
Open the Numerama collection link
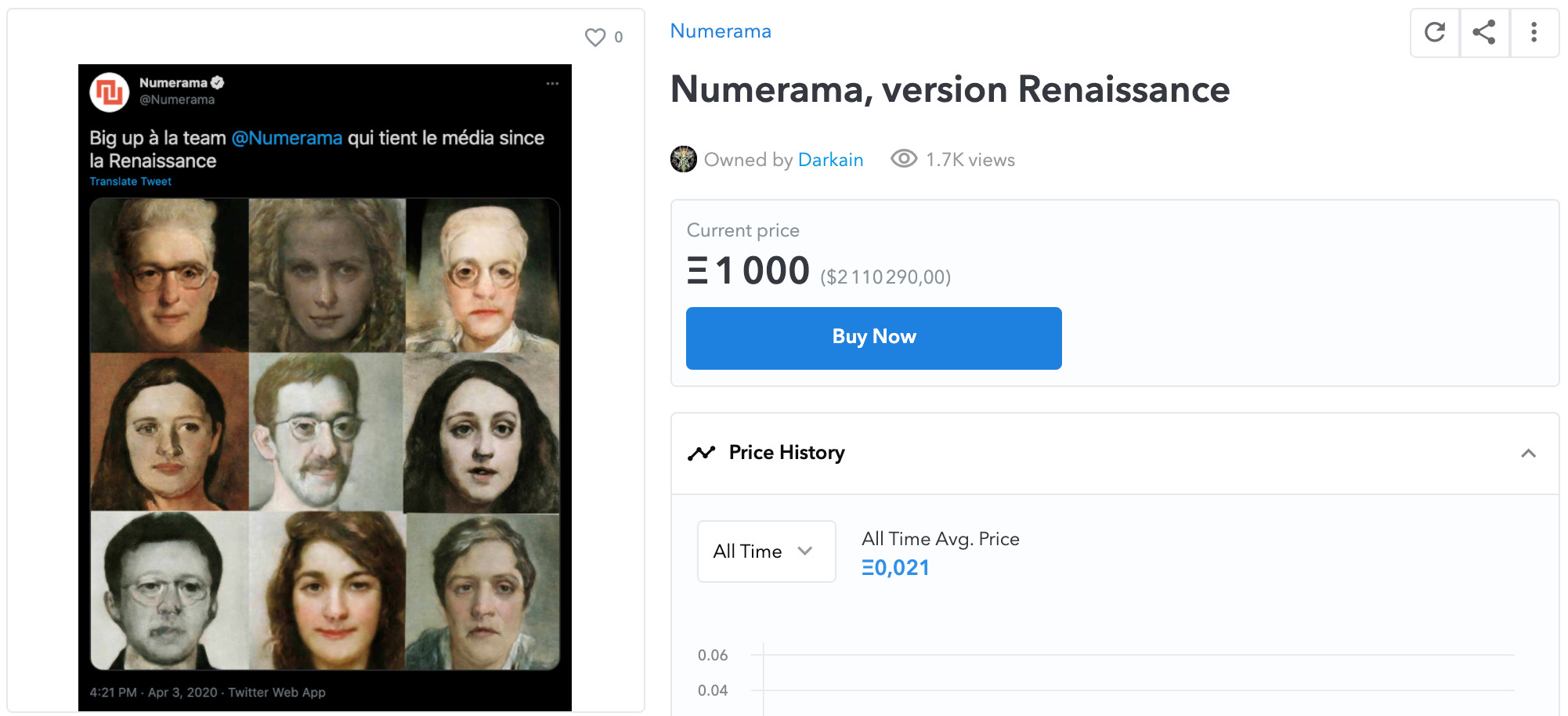click(721, 31)
